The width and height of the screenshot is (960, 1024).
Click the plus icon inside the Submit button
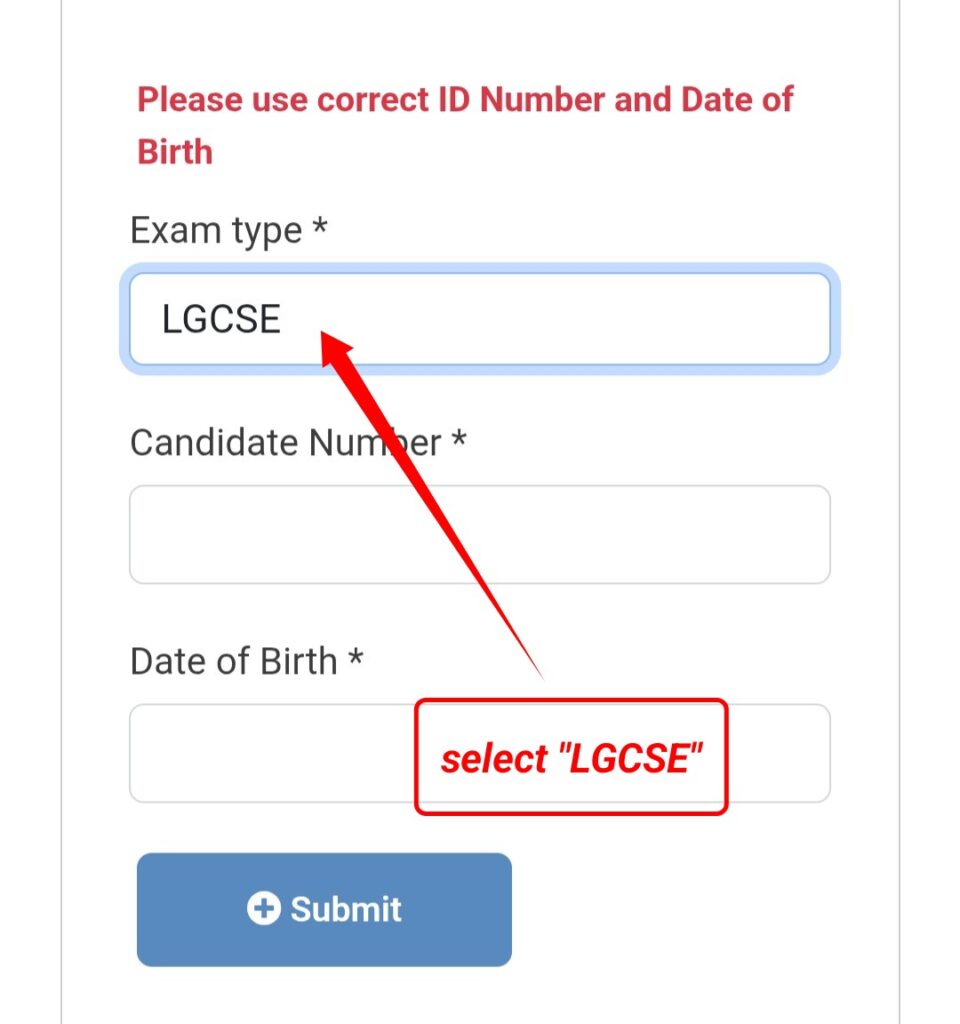(x=263, y=909)
